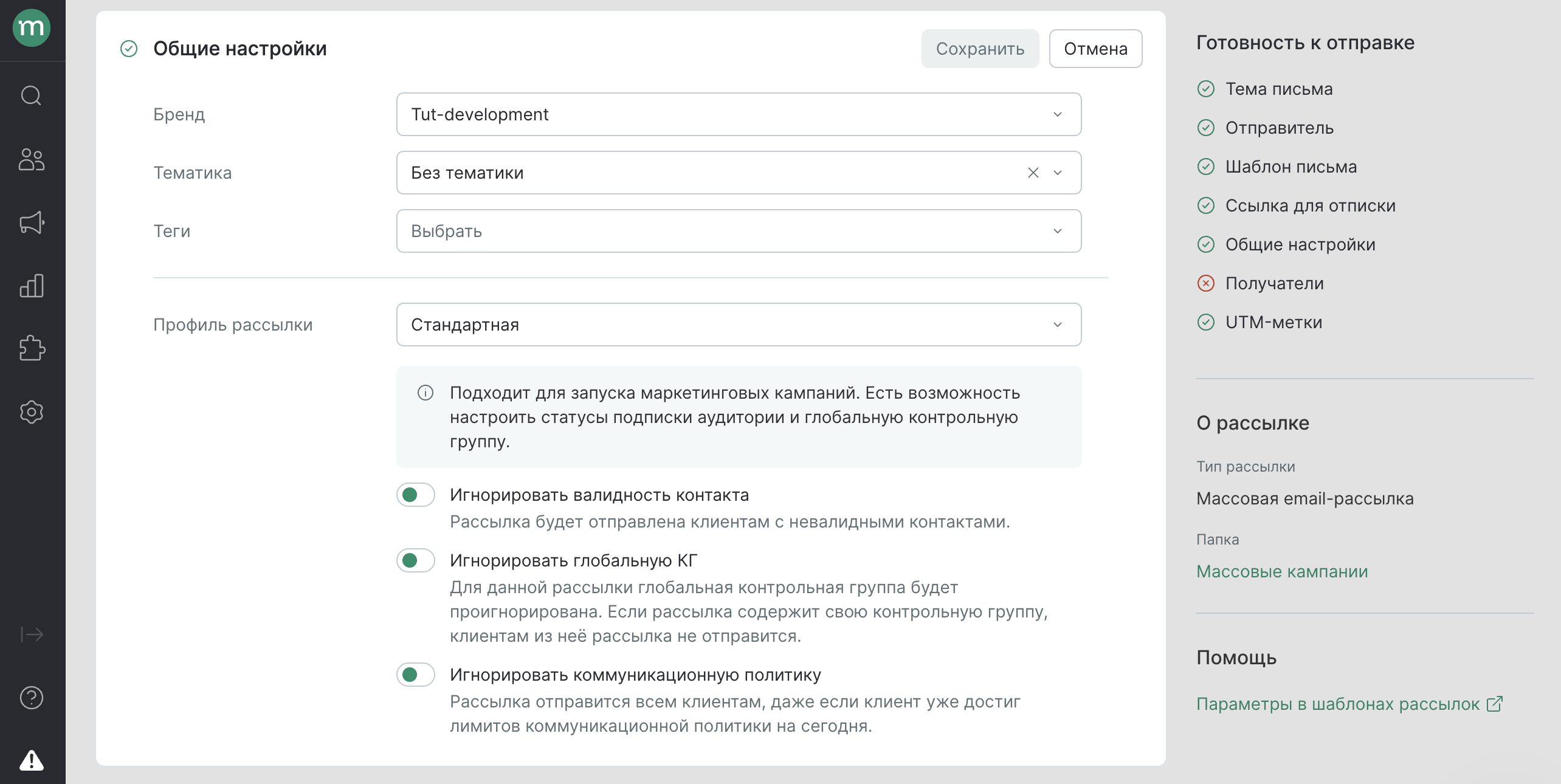1561x784 pixels.
Task: Click the Игнорировать коммуникационную политику label
Action: coord(635,675)
